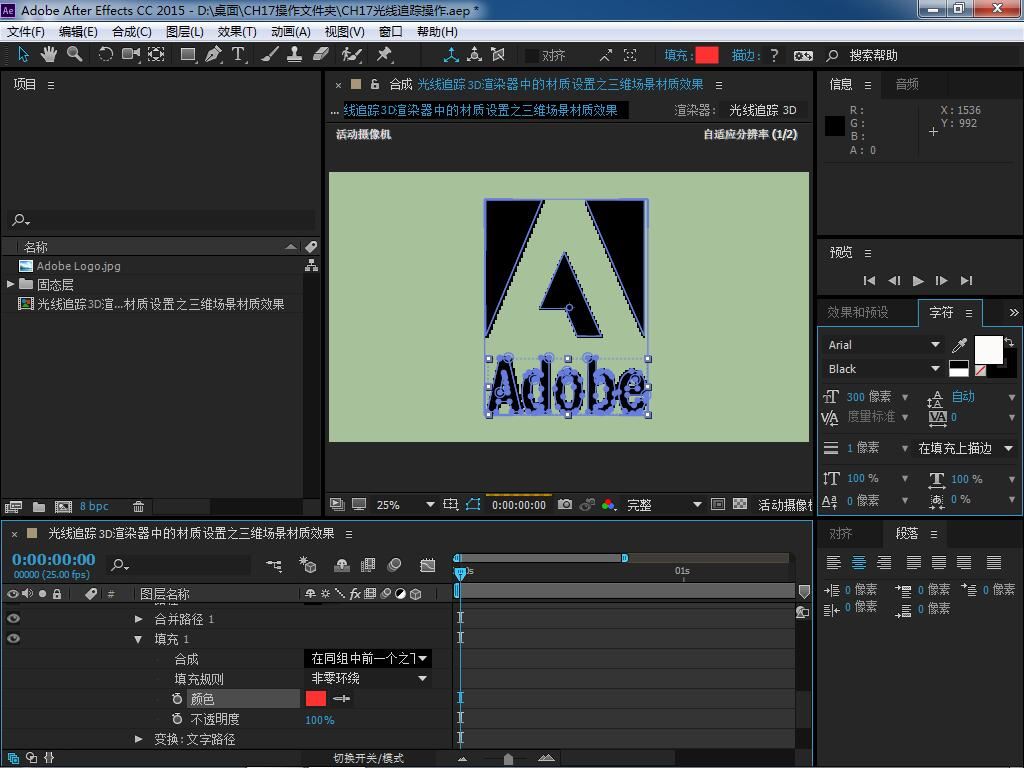The image size is (1024, 768).
Task: Click the 8 bpc color depth button
Action: [x=94, y=506]
